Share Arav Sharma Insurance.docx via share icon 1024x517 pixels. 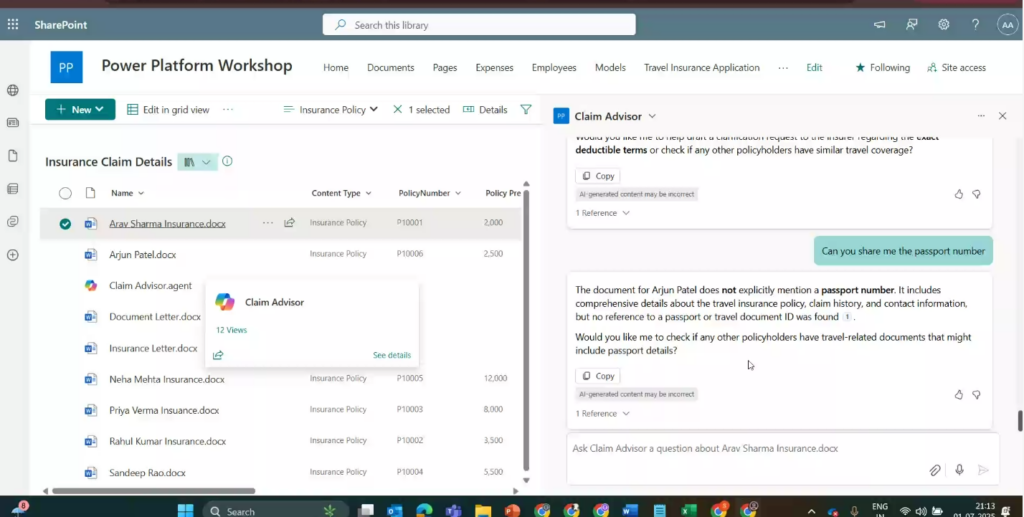[289, 223]
